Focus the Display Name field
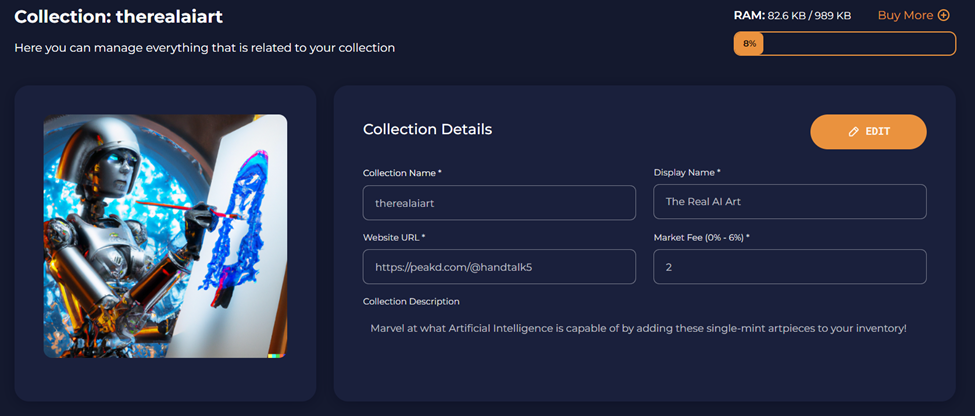This screenshot has height=416, width=975. (x=790, y=201)
